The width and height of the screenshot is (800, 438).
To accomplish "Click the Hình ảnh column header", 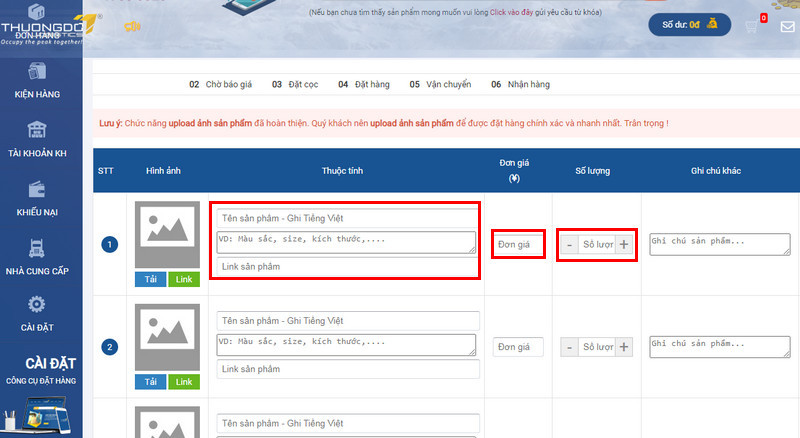I will 163,171.
